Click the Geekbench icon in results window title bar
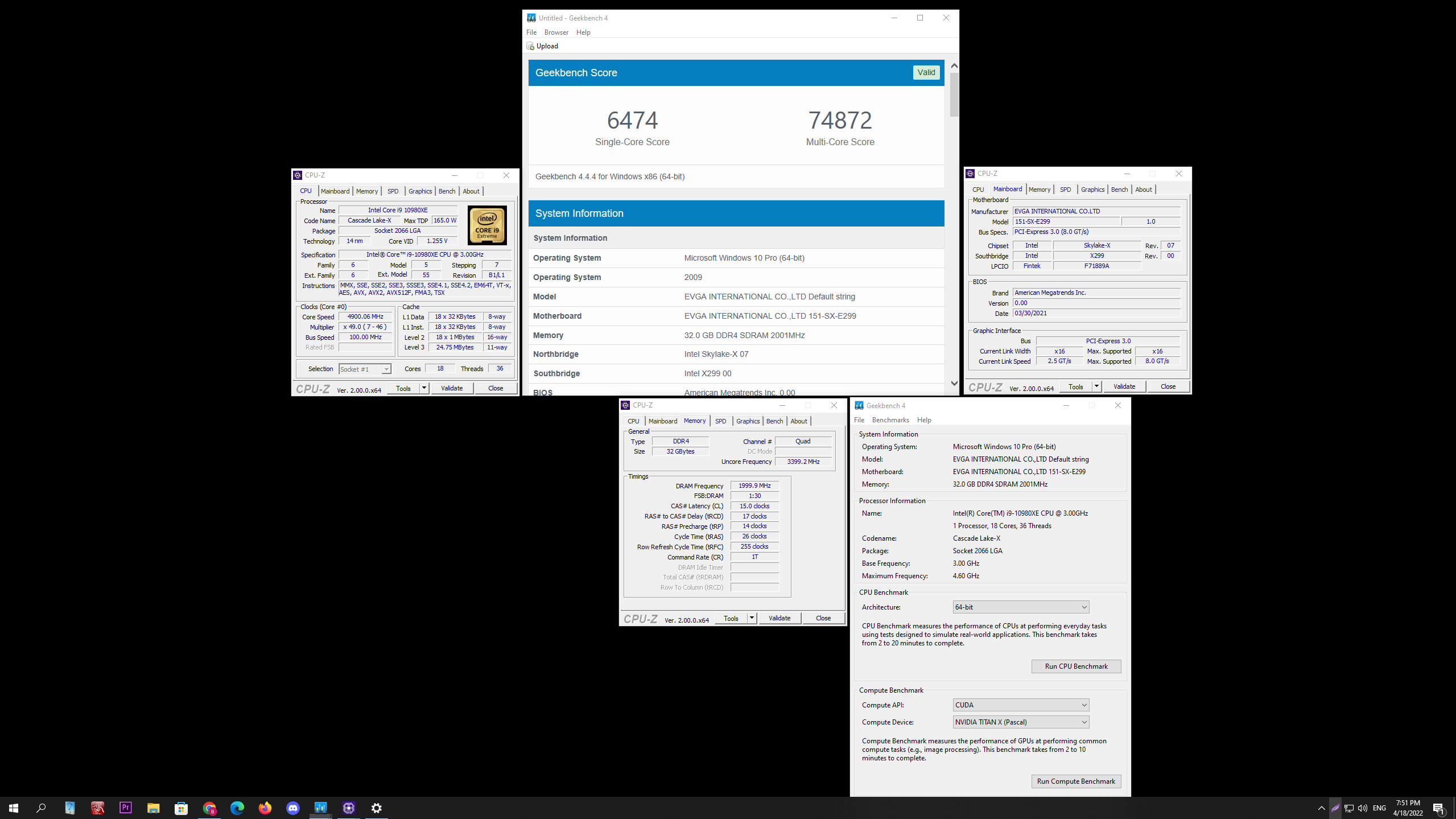Viewport: 1456px width, 819px height. click(x=531, y=18)
